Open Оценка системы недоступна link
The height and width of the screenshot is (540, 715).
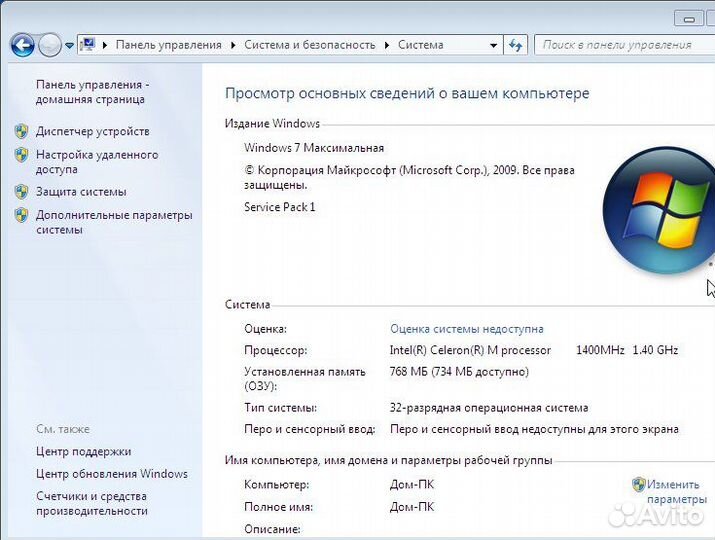[x=466, y=329]
